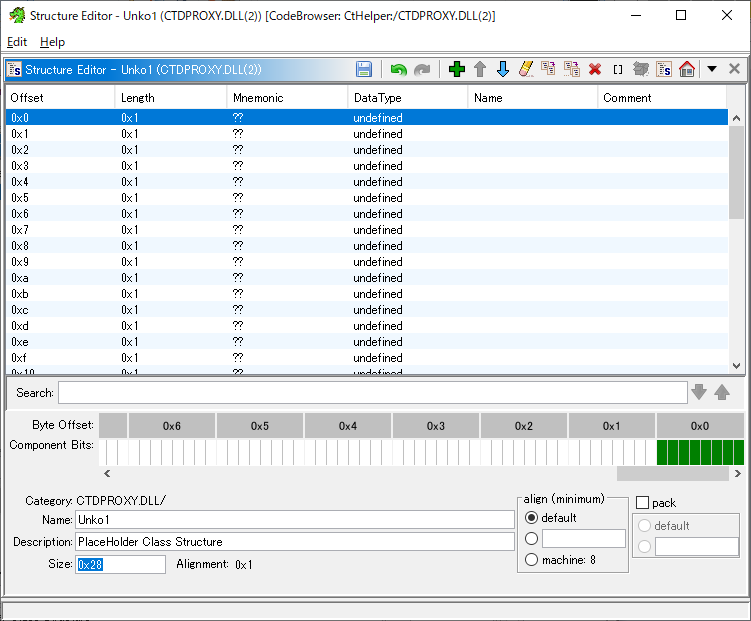Viewport: 751px width, 621px height.
Task: Click the Name column header
Action: click(x=533, y=98)
